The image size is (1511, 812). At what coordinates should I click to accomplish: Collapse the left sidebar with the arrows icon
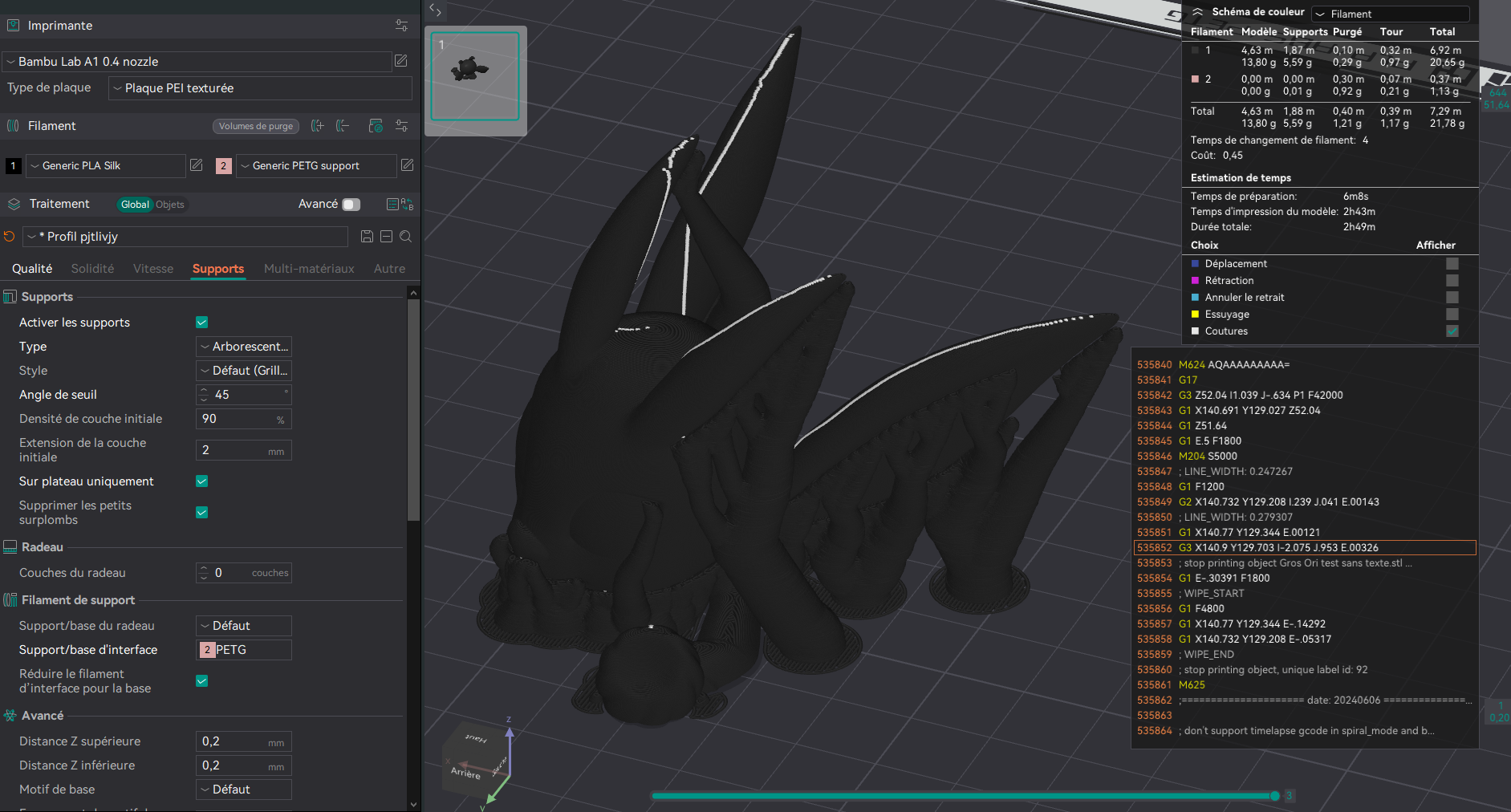(435, 10)
